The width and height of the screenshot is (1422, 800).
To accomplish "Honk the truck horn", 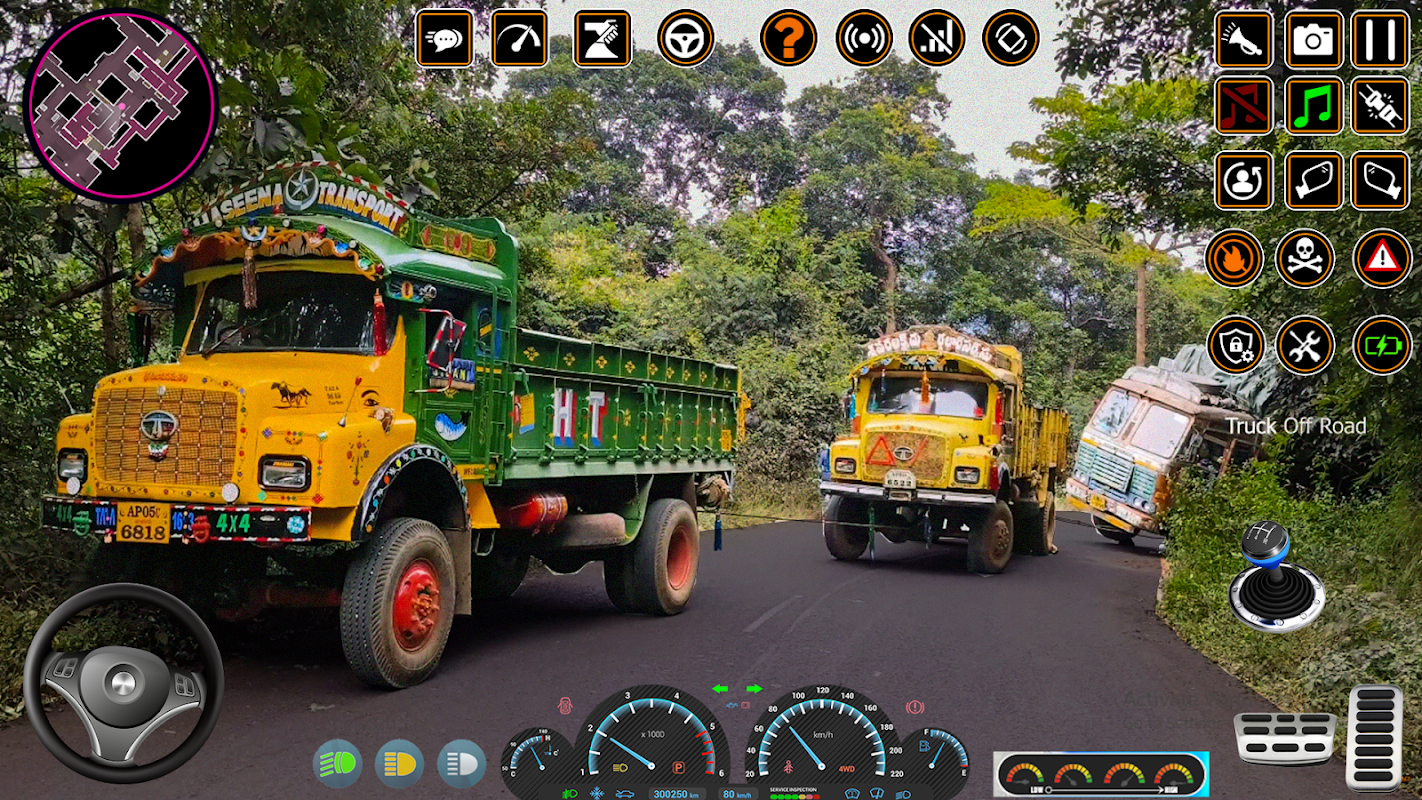I will pyautogui.click(x=1243, y=39).
